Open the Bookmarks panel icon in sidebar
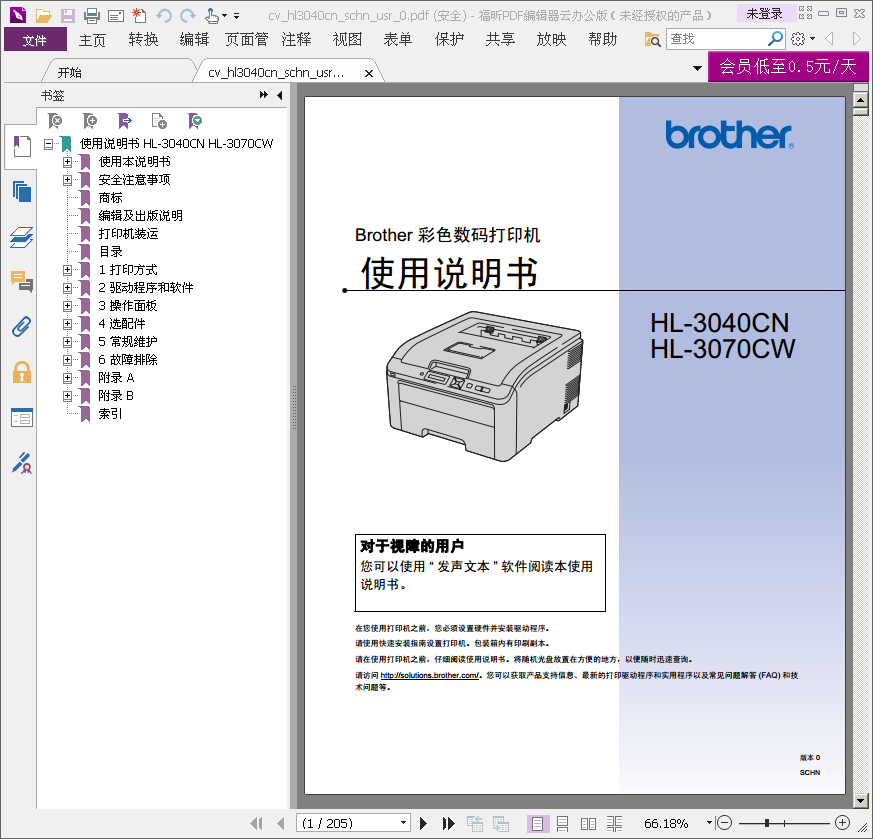 tap(22, 146)
